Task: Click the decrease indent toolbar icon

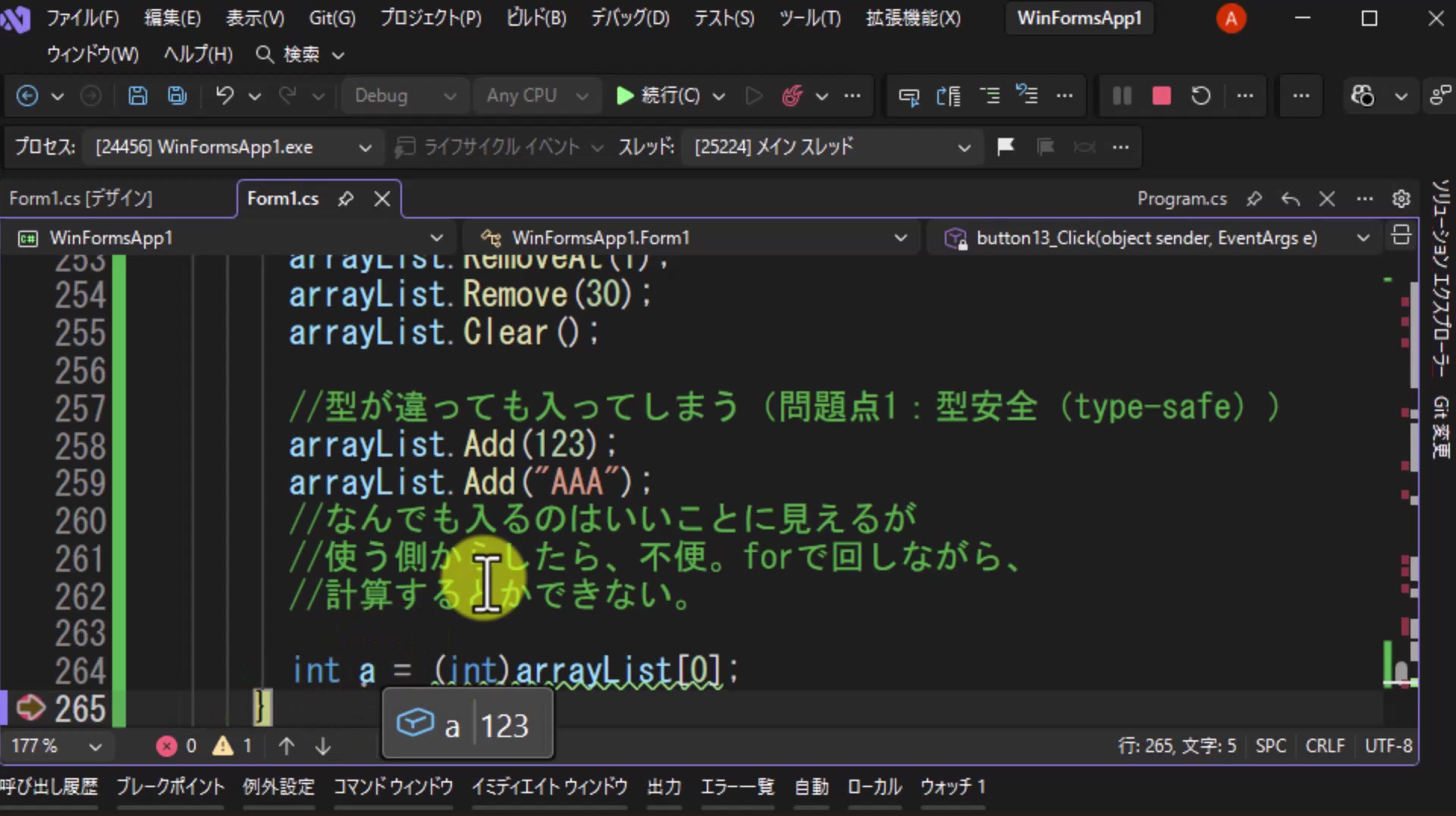Action: pos(989,96)
